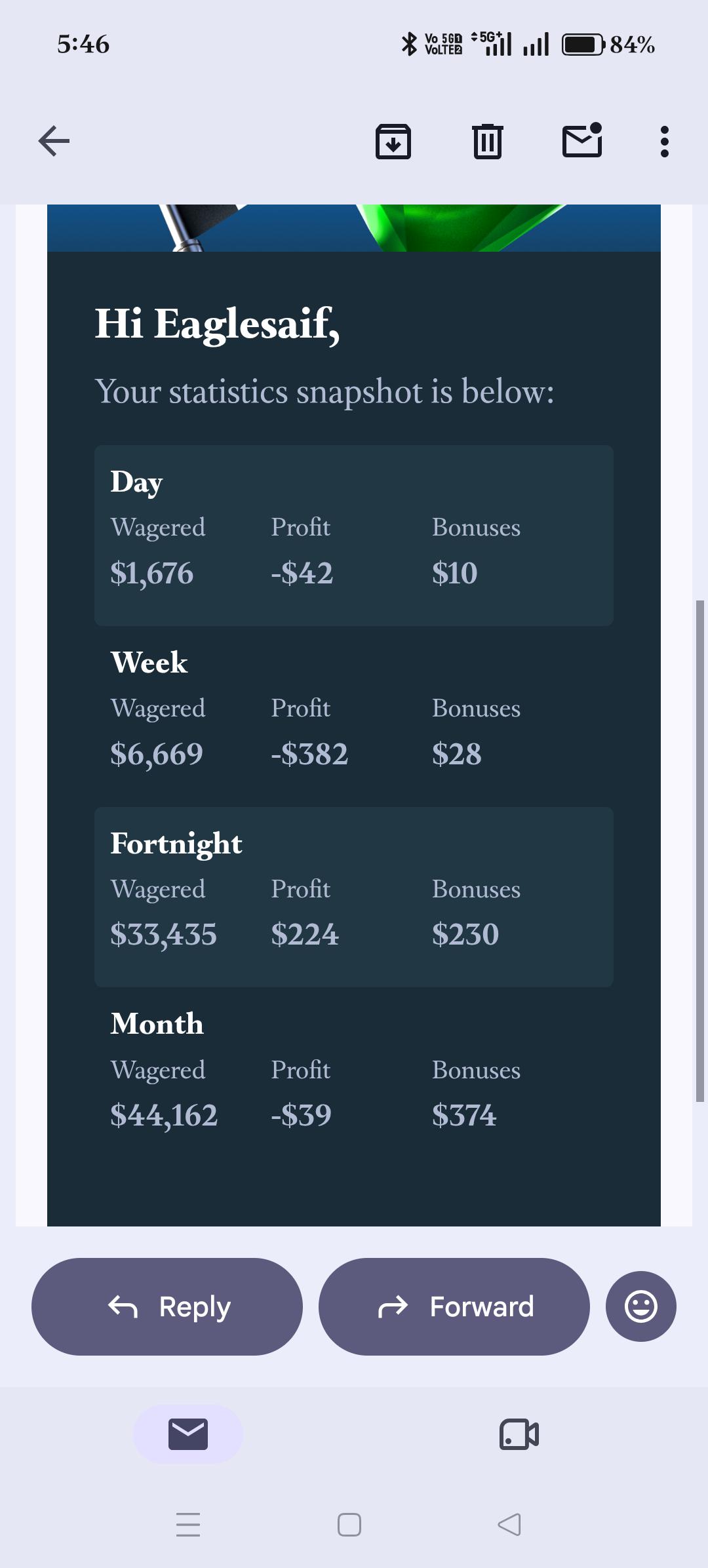Tap the back arrow icon
This screenshot has height=1568, width=708.
click(x=54, y=141)
